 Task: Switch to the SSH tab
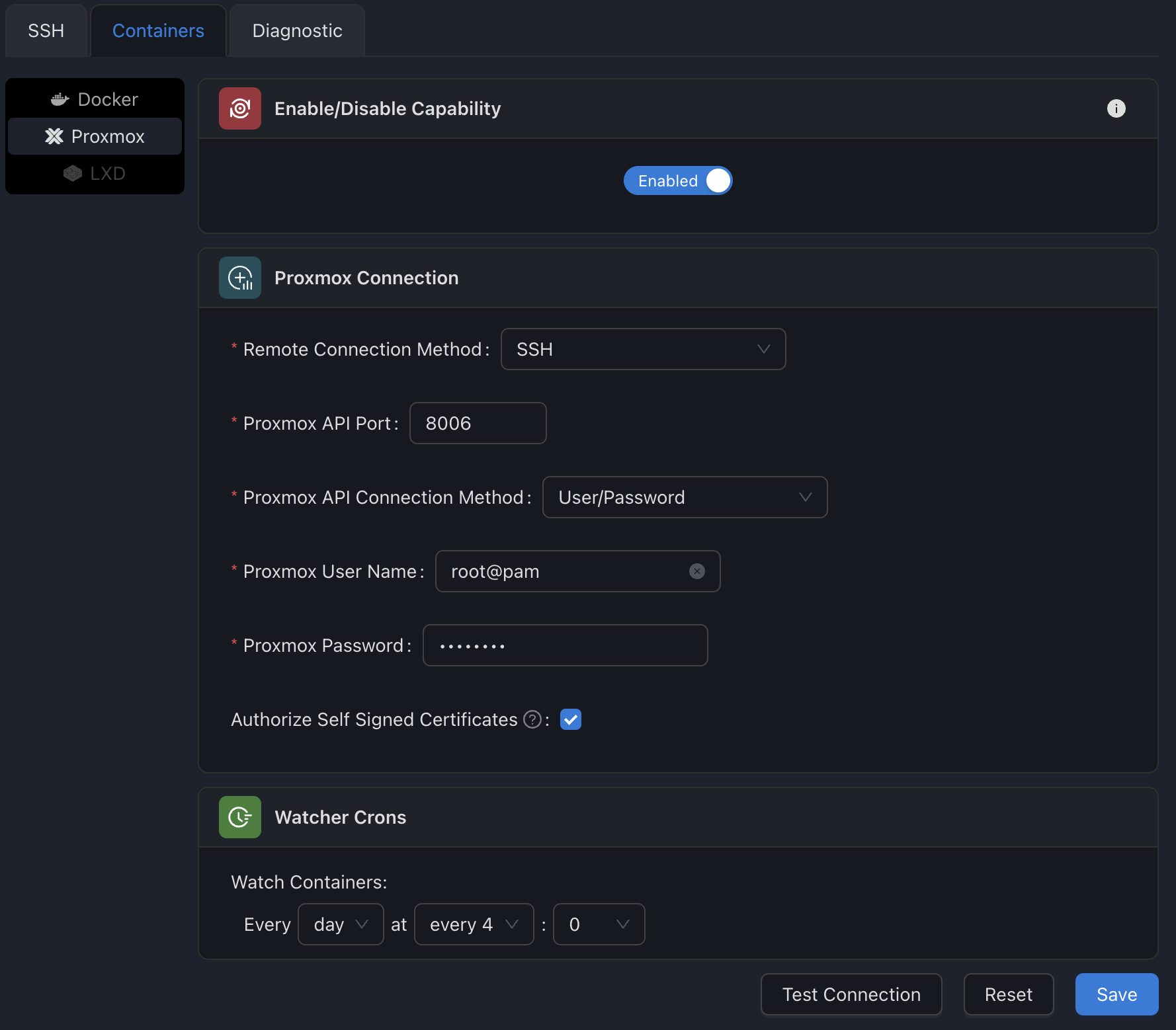46,30
